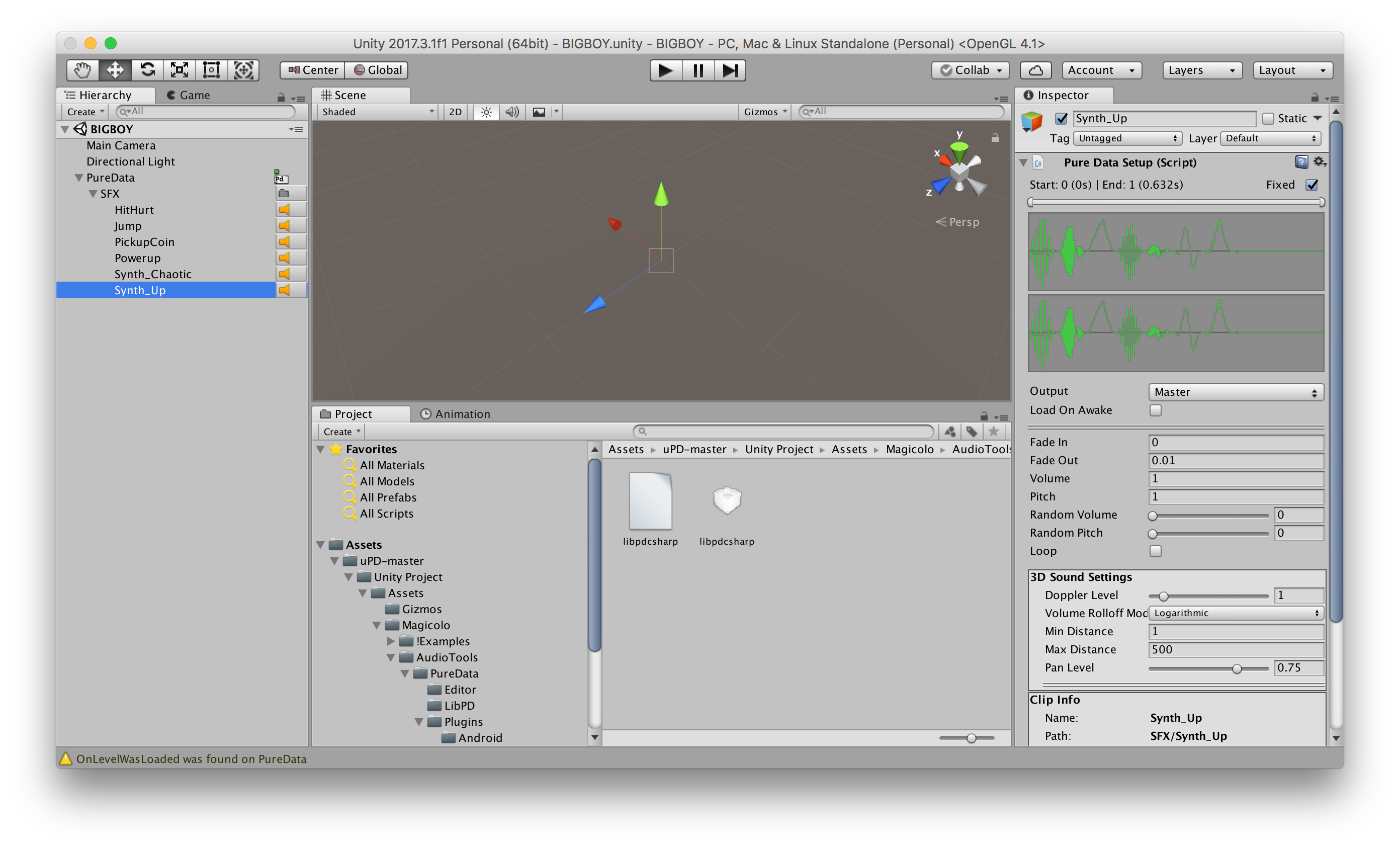This screenshot has height=849, width=1400.
Task: Toggle scene effects image icon
Action: click(x=539, y=112)
